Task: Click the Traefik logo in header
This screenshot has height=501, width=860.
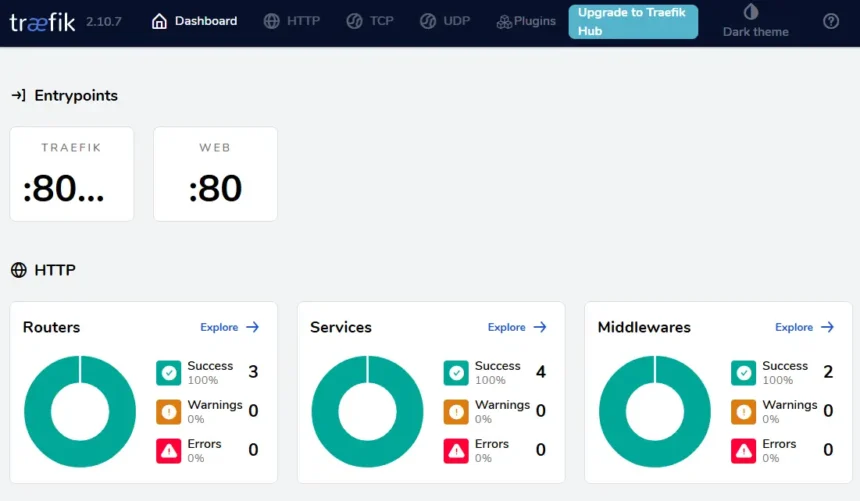Action: click(x=42, y=21)
